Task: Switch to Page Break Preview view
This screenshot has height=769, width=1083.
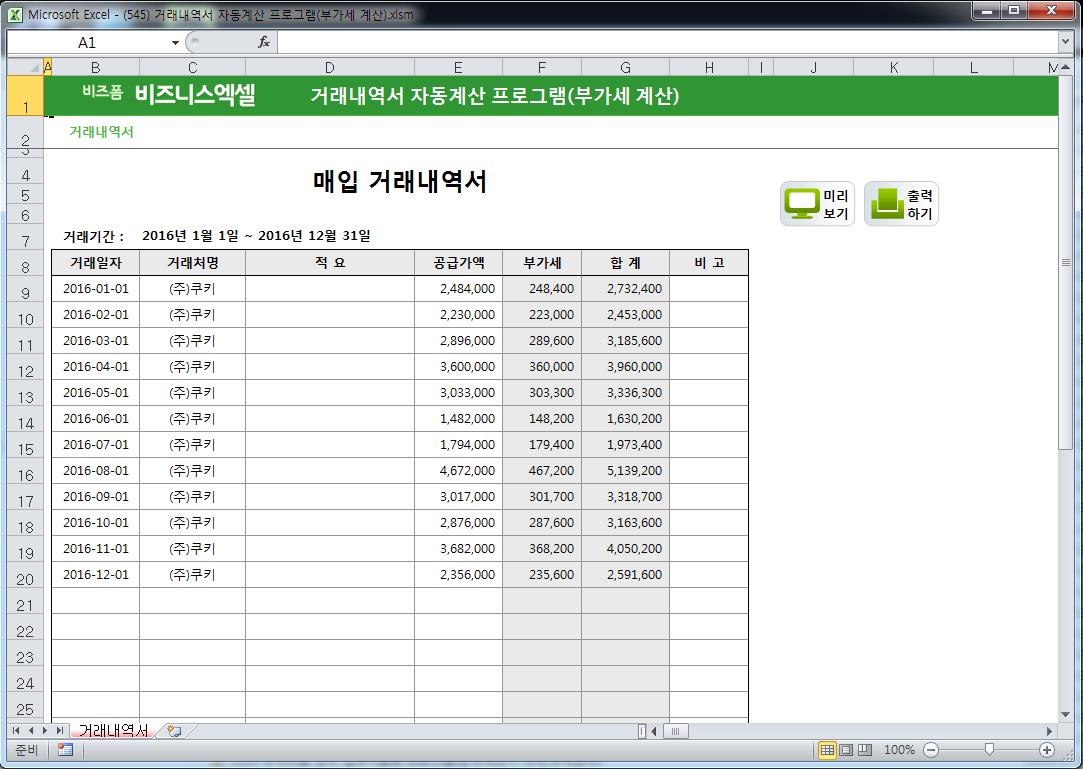Action: pos(865,750)
